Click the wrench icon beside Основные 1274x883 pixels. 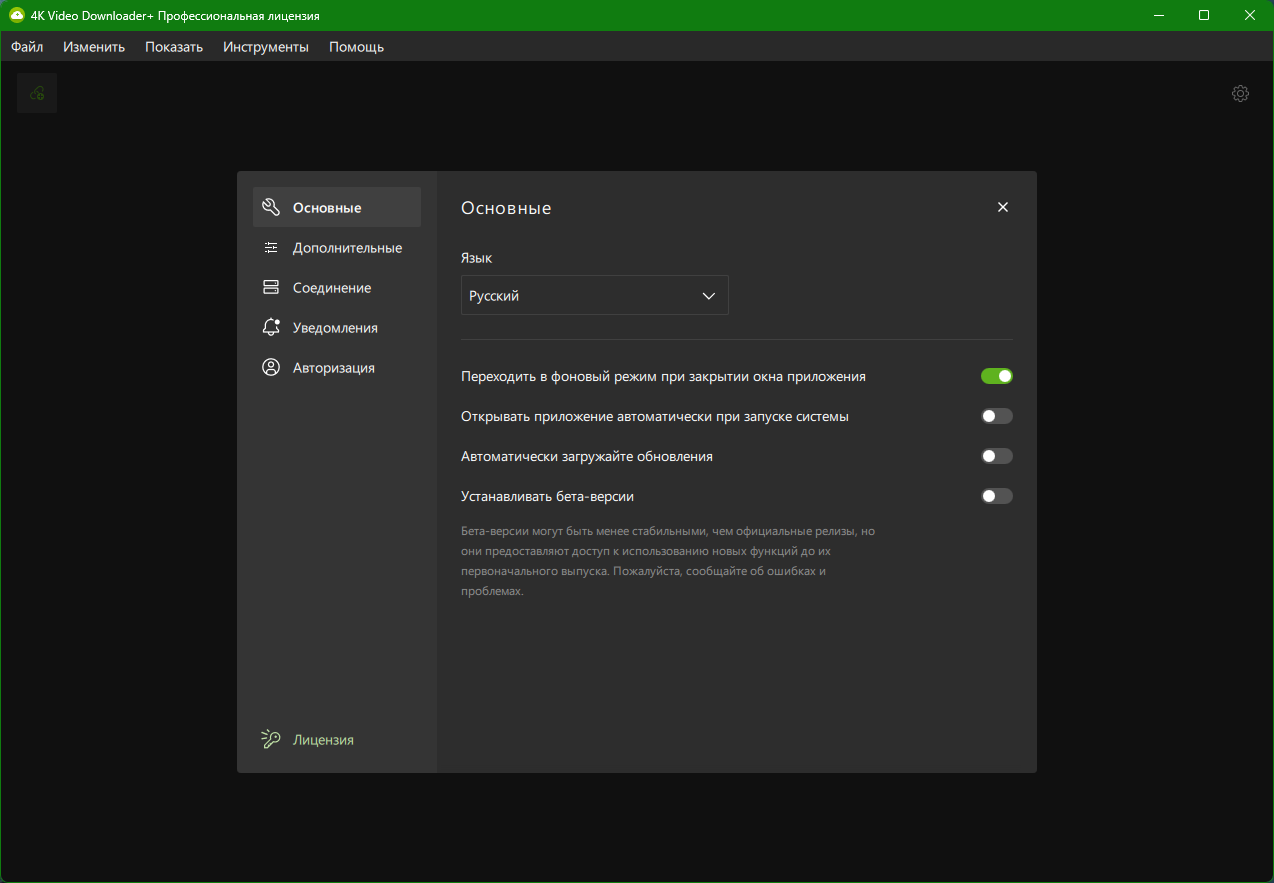(x=270, y=207)
